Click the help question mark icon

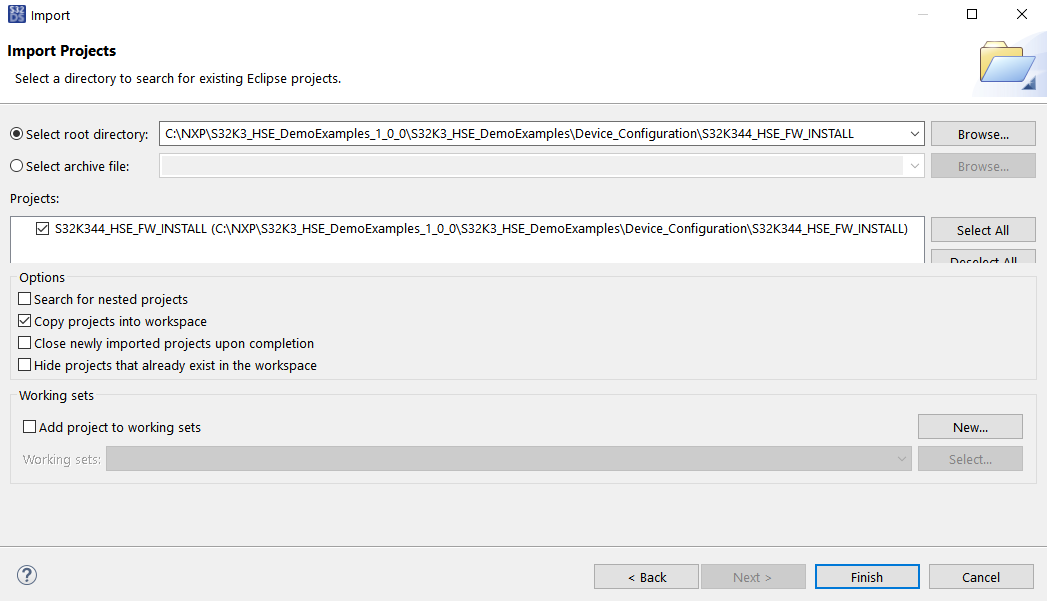tap(27, 576)
